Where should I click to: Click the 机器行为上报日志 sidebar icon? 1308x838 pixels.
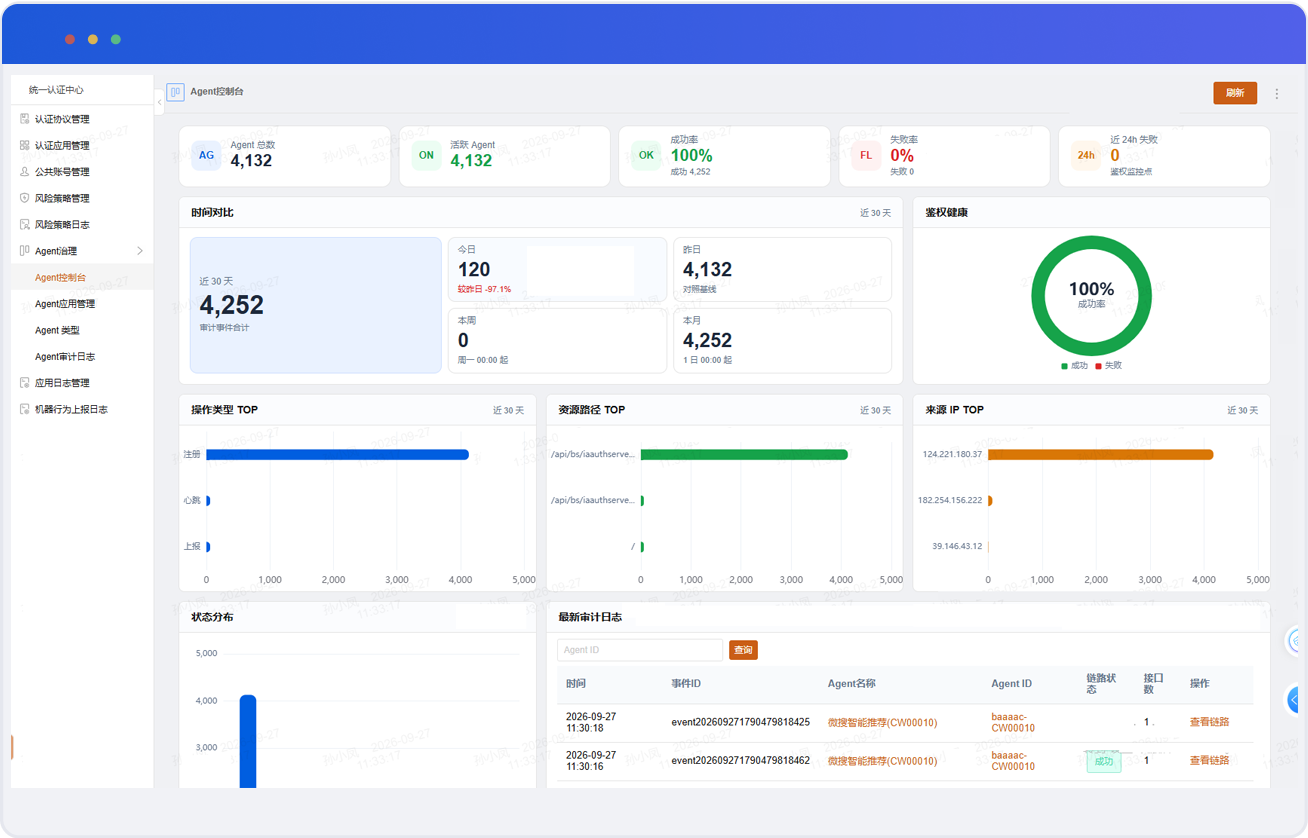25,409
